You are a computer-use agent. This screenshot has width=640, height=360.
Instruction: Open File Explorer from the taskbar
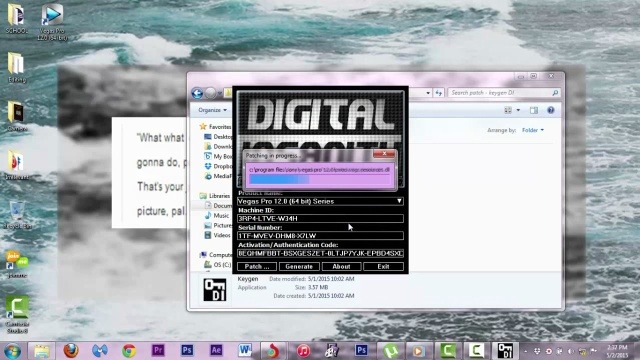coord(41,351)
